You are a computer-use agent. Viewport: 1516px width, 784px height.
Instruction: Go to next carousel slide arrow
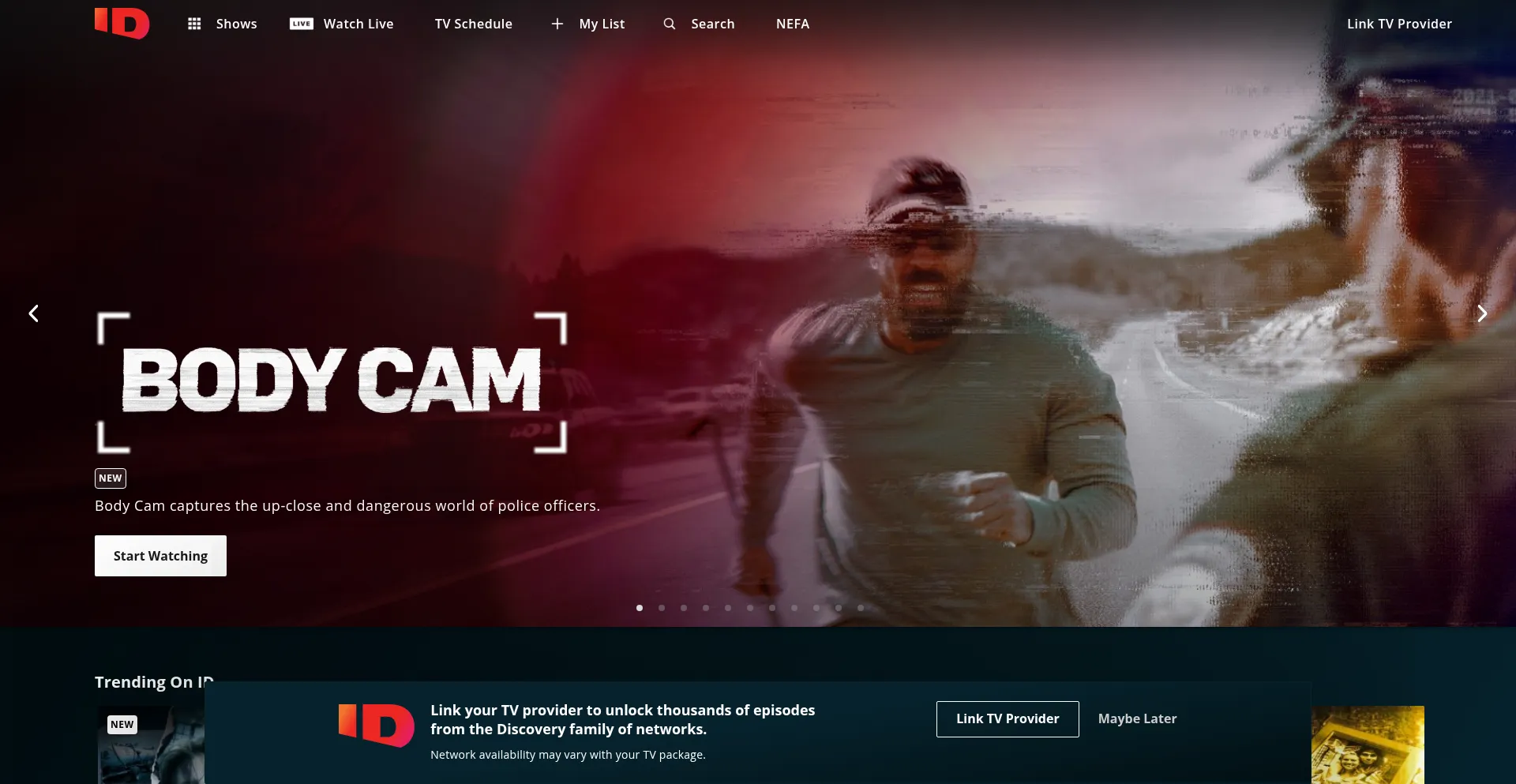click(x=1482, y=313)
